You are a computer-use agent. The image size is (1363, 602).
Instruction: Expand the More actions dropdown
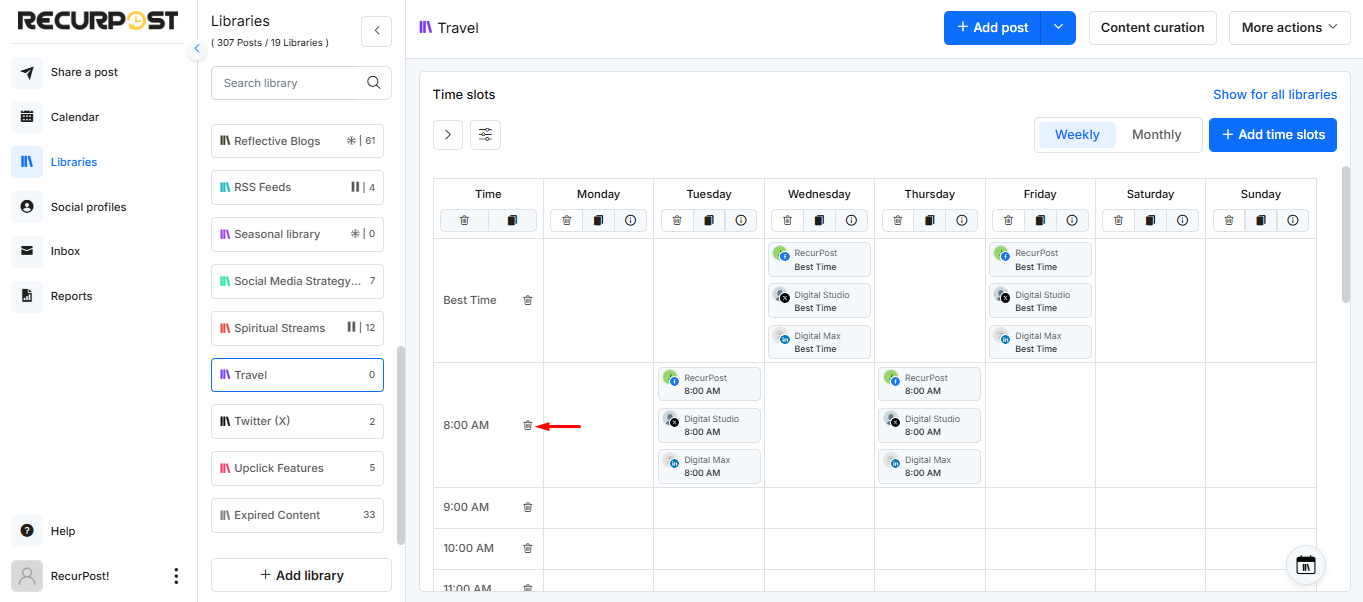[1290, 28]
